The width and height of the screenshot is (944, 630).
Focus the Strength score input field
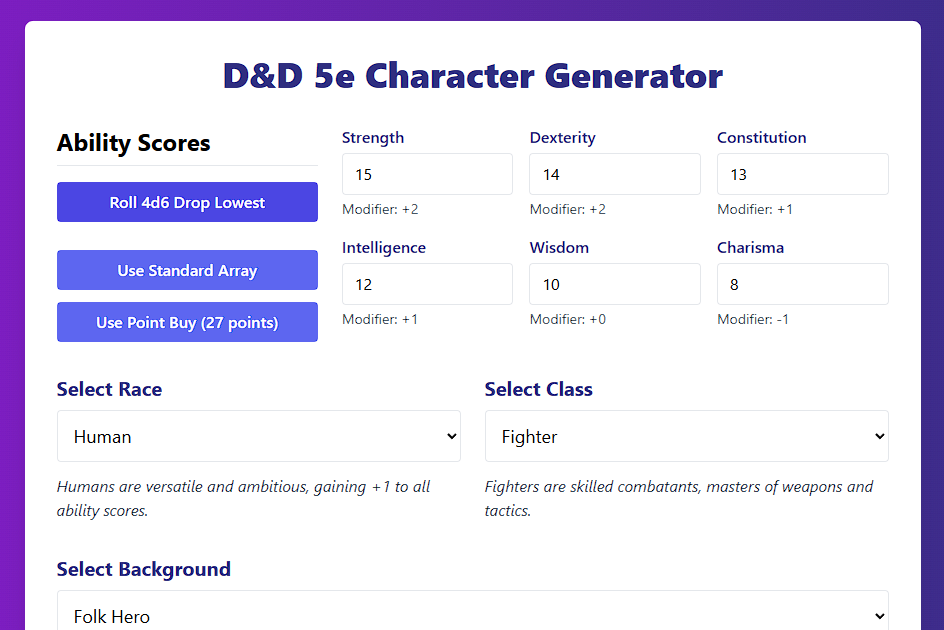click(x=427, y=174)
